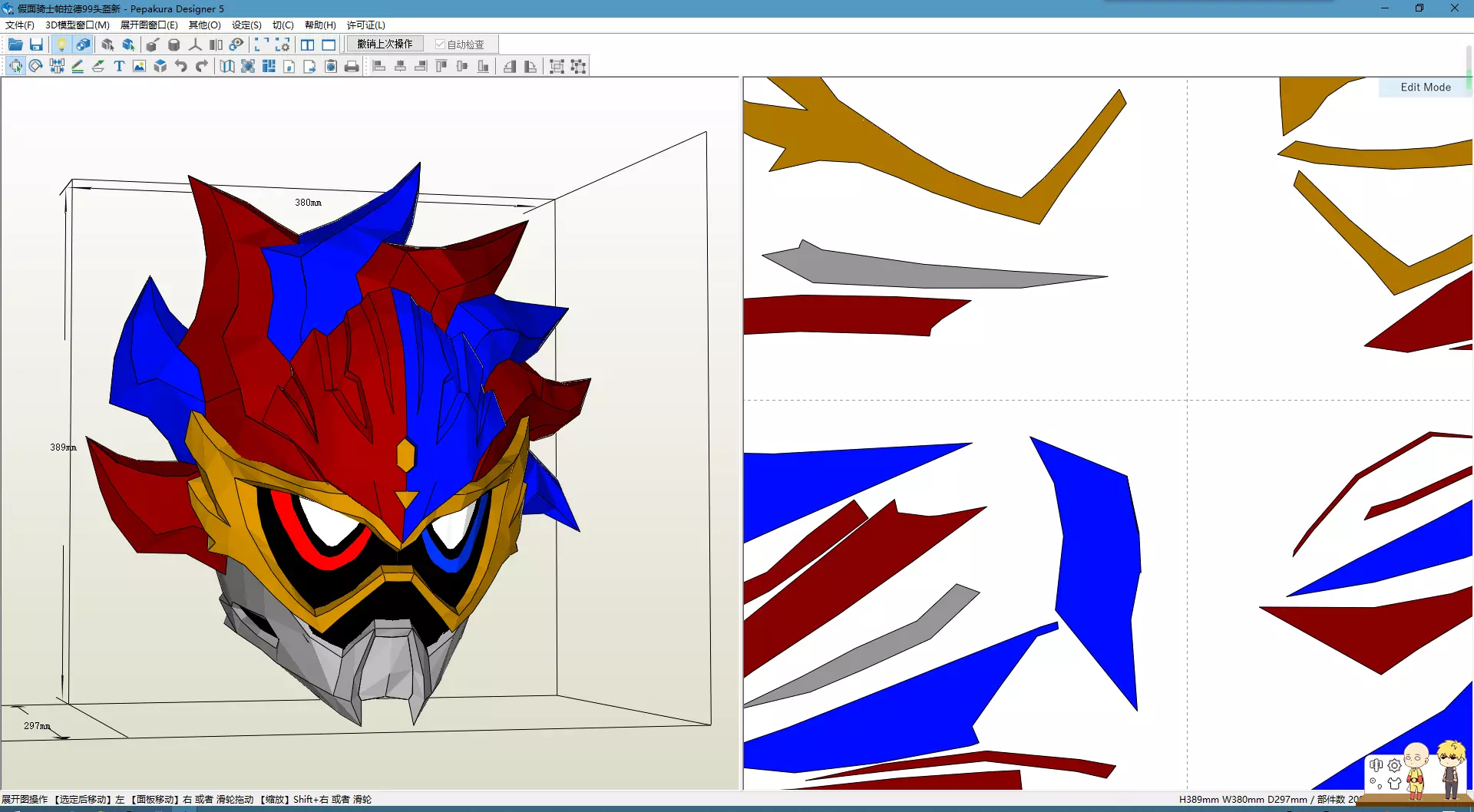Select the join/disjoin faces tool
Viewport: 1474px width, 812px height.
click(x=57, y=66)
